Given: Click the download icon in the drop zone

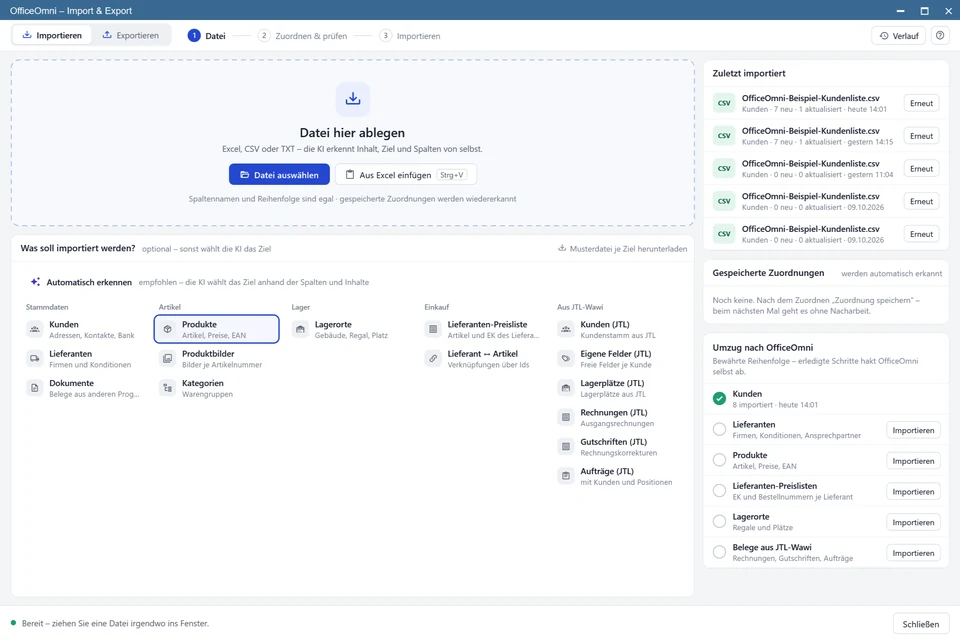Looking at the screenshot, I should tap(353, 99).
